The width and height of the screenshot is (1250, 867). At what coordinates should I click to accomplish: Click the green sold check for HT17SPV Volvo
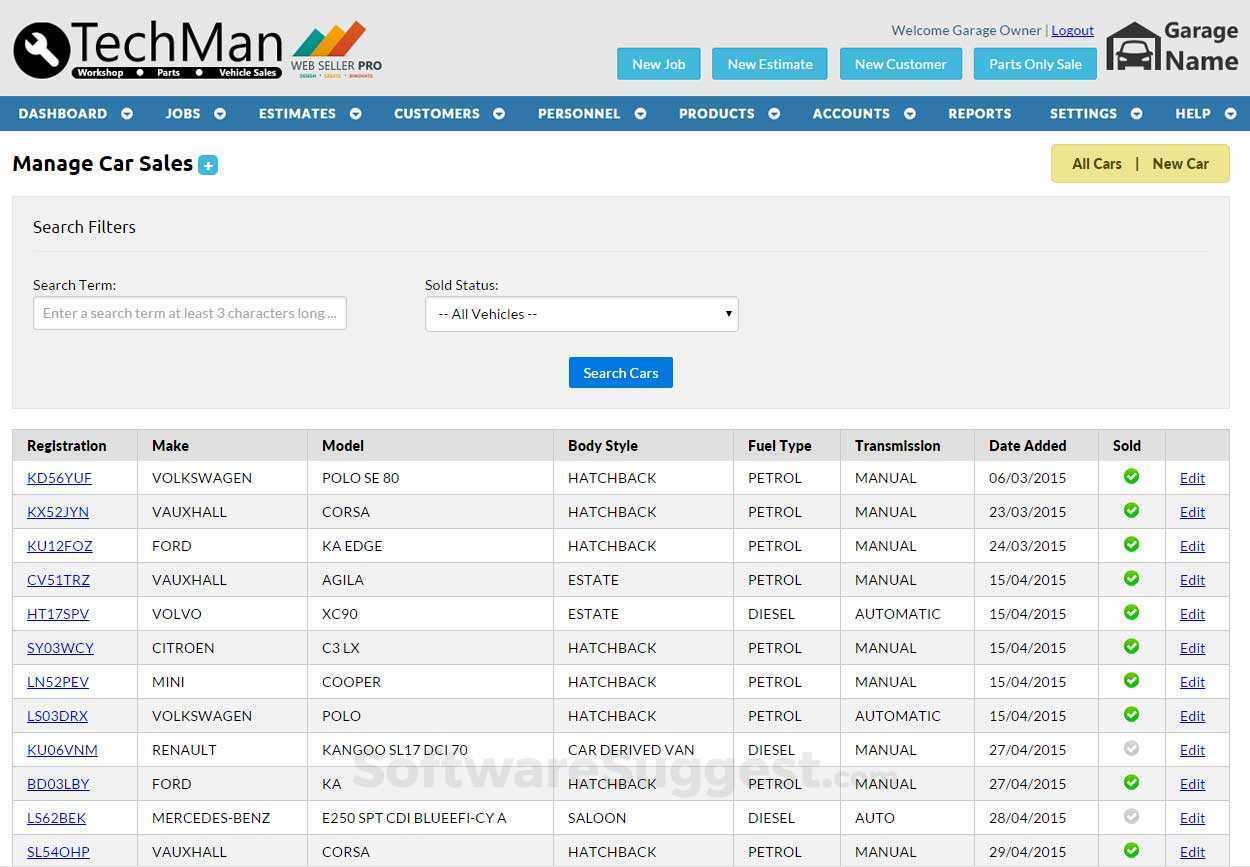tap(1131, 613)
